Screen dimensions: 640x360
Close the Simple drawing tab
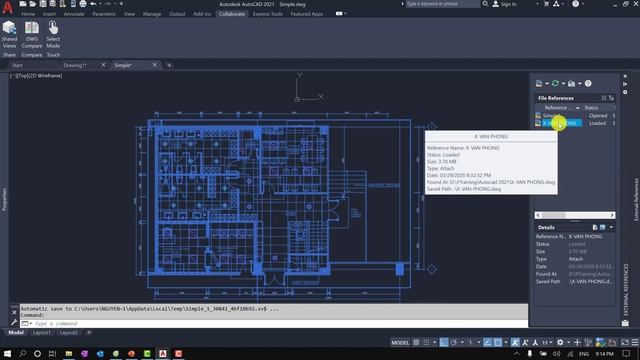[155, 65]
